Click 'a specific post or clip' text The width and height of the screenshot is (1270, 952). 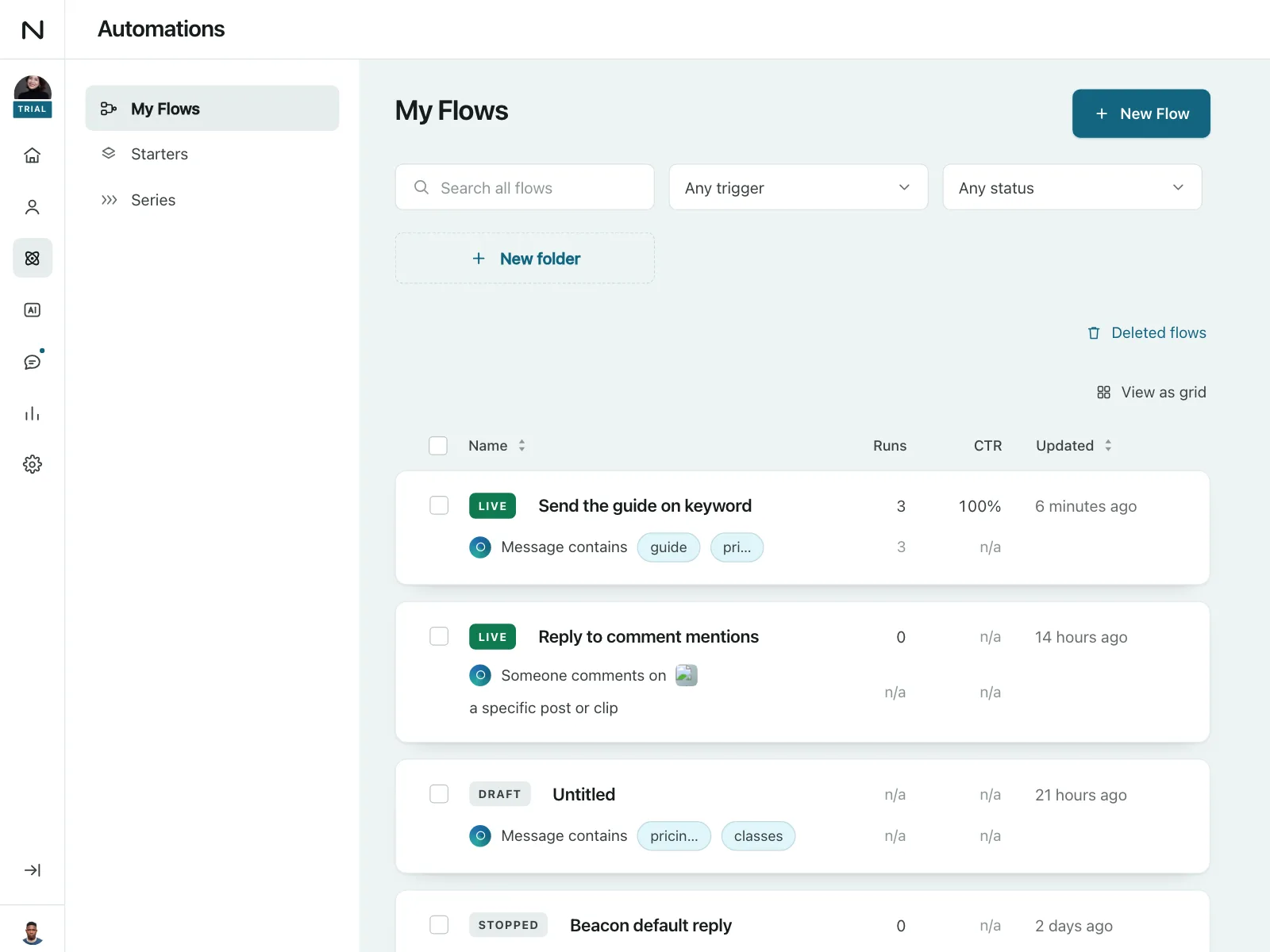(x=544, y=708)
